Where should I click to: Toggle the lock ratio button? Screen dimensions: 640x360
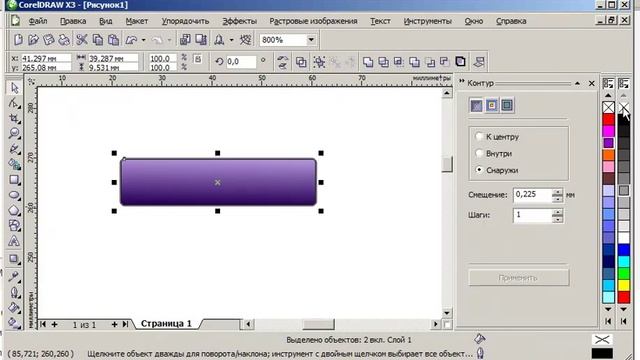point(198,59)
